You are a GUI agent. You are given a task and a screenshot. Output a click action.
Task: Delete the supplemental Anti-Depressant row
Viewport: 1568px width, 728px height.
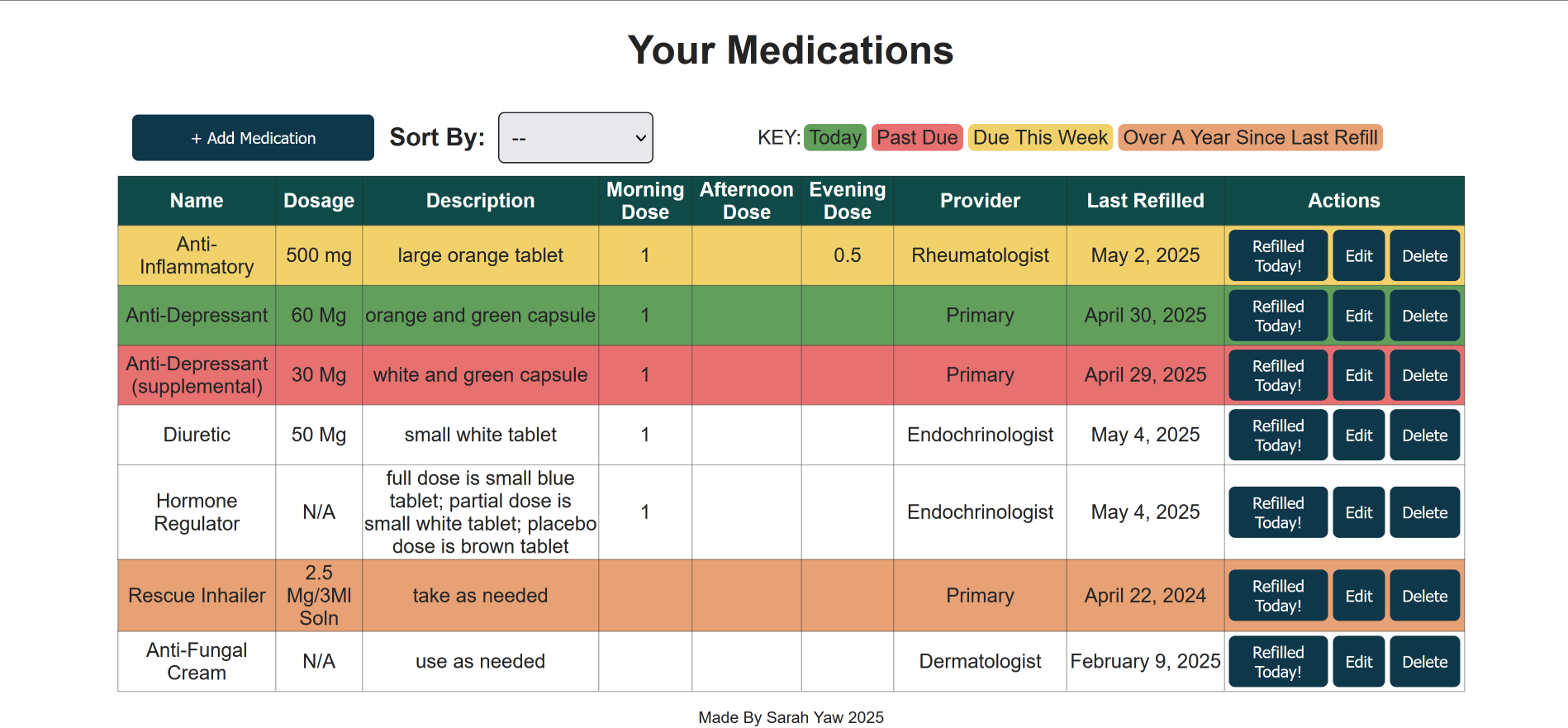click(1424, 375)
